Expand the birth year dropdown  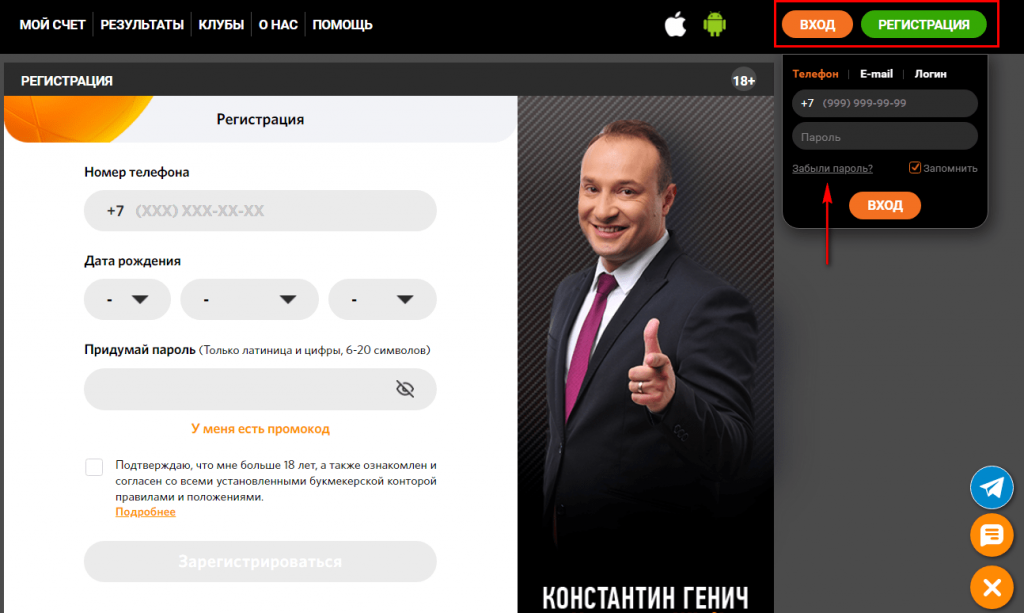coord(383,299)
